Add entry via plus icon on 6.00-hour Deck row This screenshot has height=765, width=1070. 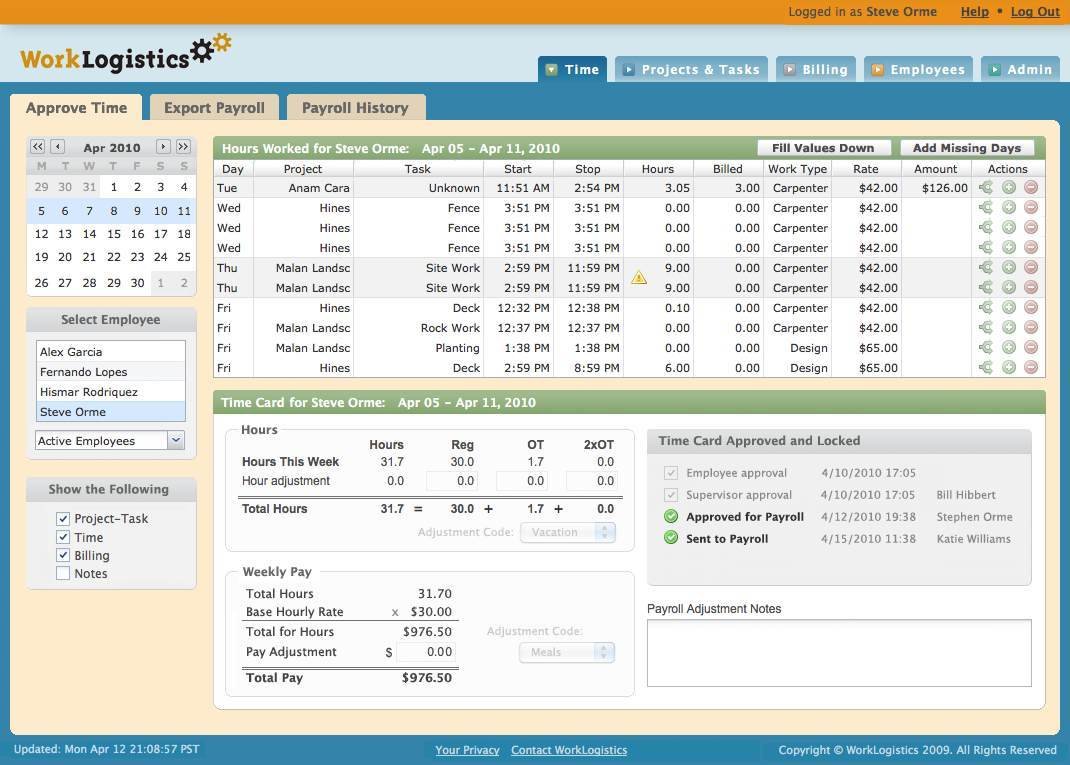(1009, 367)
